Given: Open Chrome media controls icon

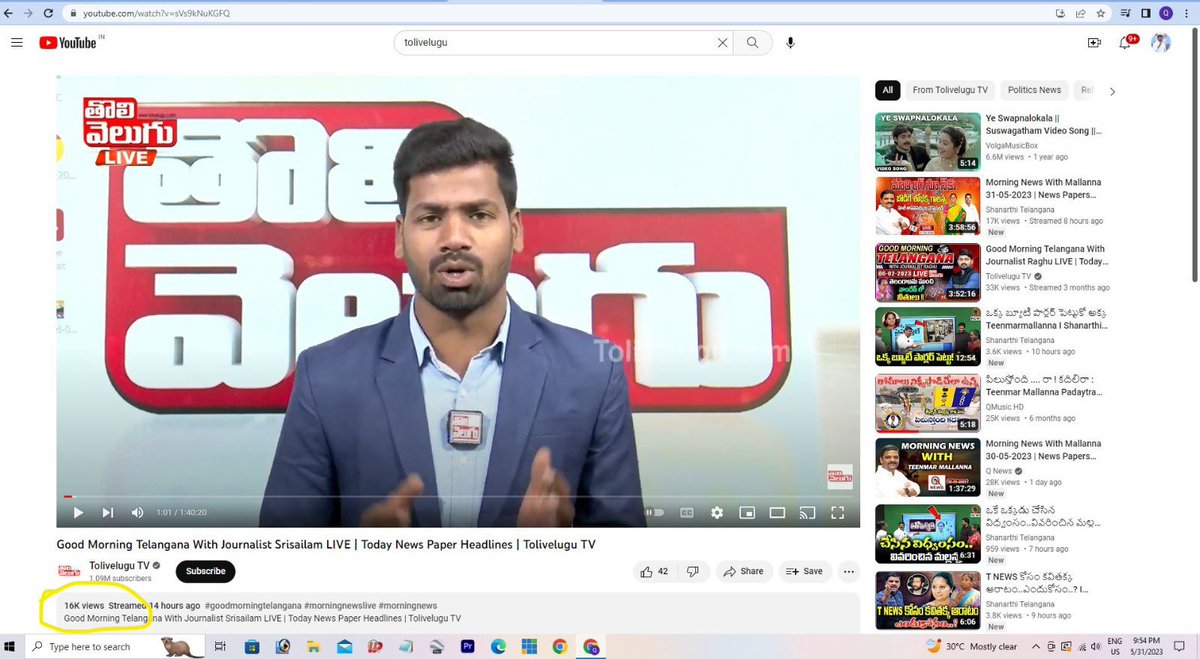Looking at the screenshot, I should [1126, 13].
